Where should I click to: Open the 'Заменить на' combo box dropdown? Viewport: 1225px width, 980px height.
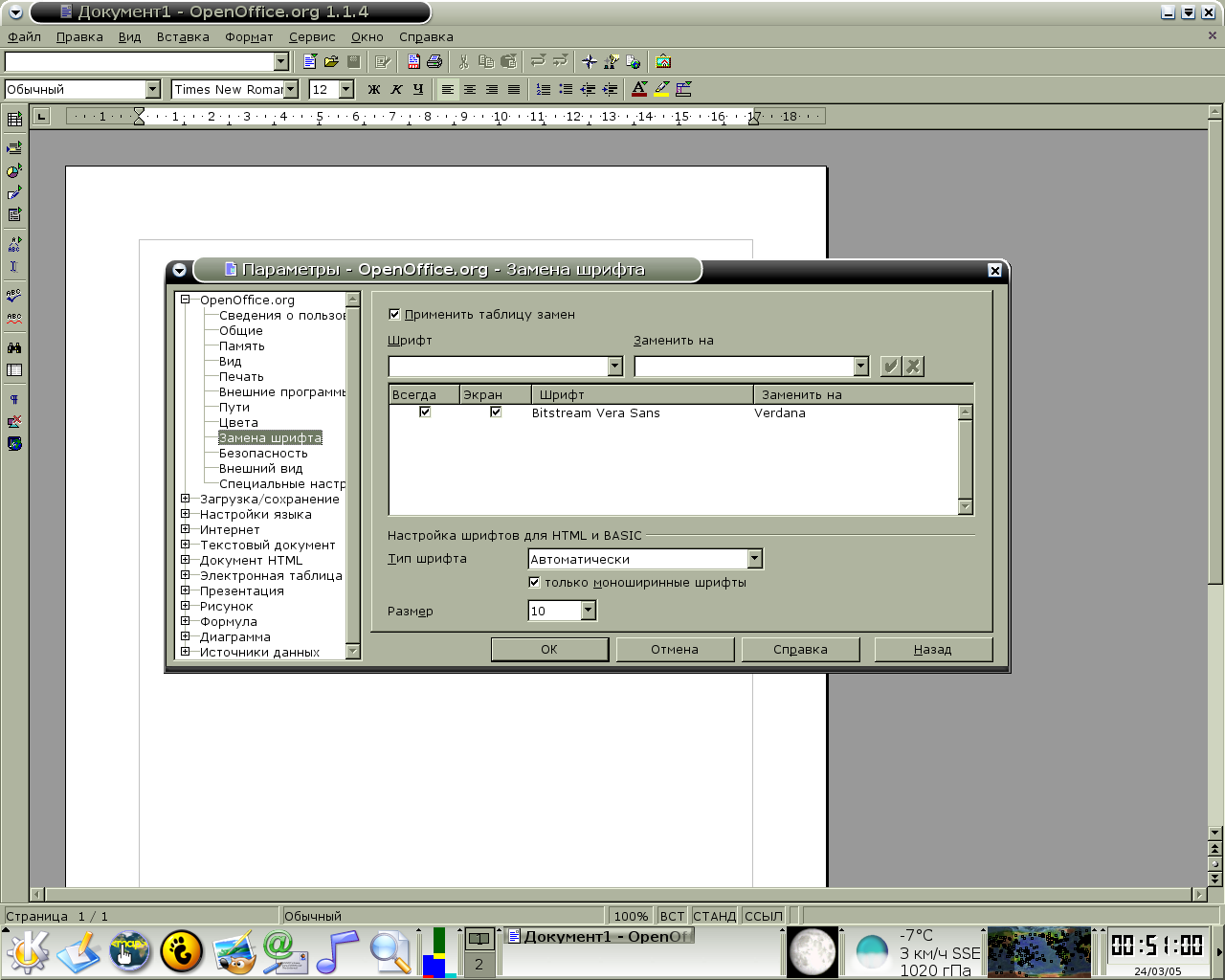[x=860, y=366]
